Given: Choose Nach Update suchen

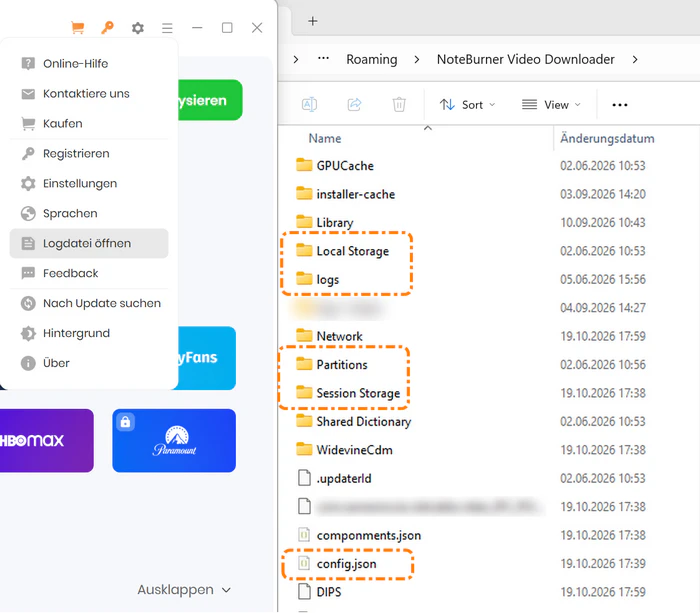Looking at the screenshot, I should 89,303.
